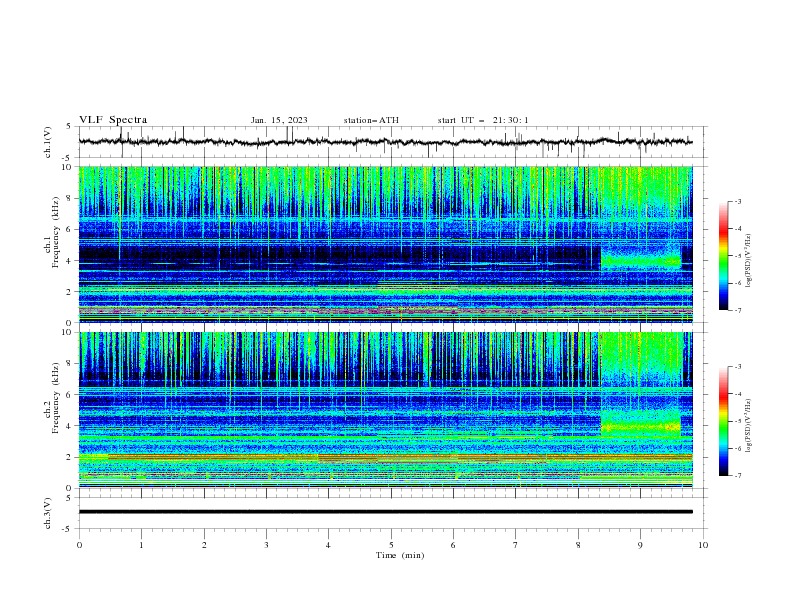This screenshot has width=792, height=612.
Task: Click the 'start UT = 21:30:1' text
Action: pos(483,120)
